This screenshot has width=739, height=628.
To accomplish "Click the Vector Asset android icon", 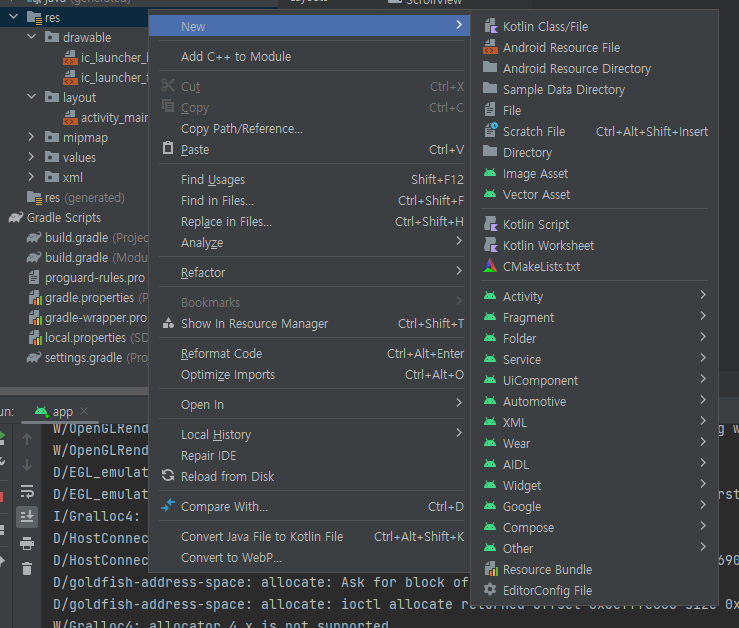I will point(490,194).
